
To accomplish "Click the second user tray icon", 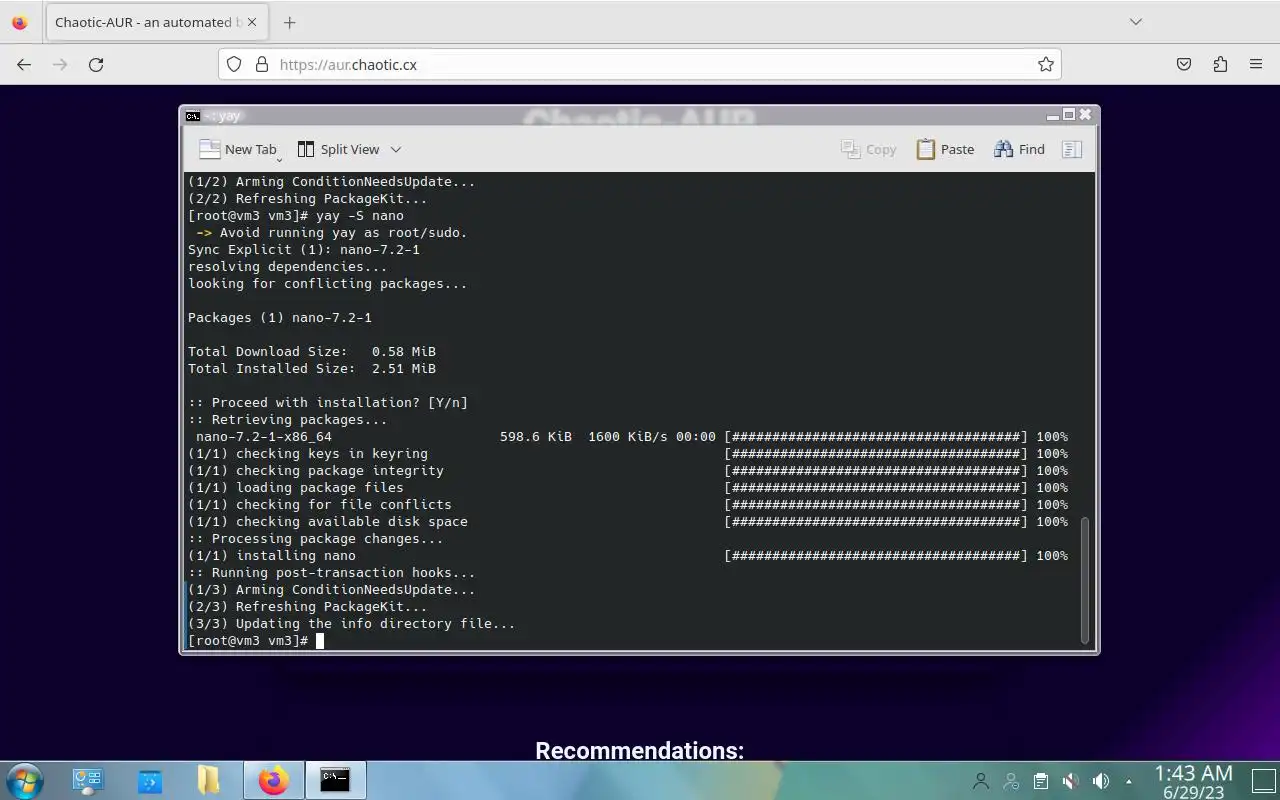I will click(x=1011, y=781).
